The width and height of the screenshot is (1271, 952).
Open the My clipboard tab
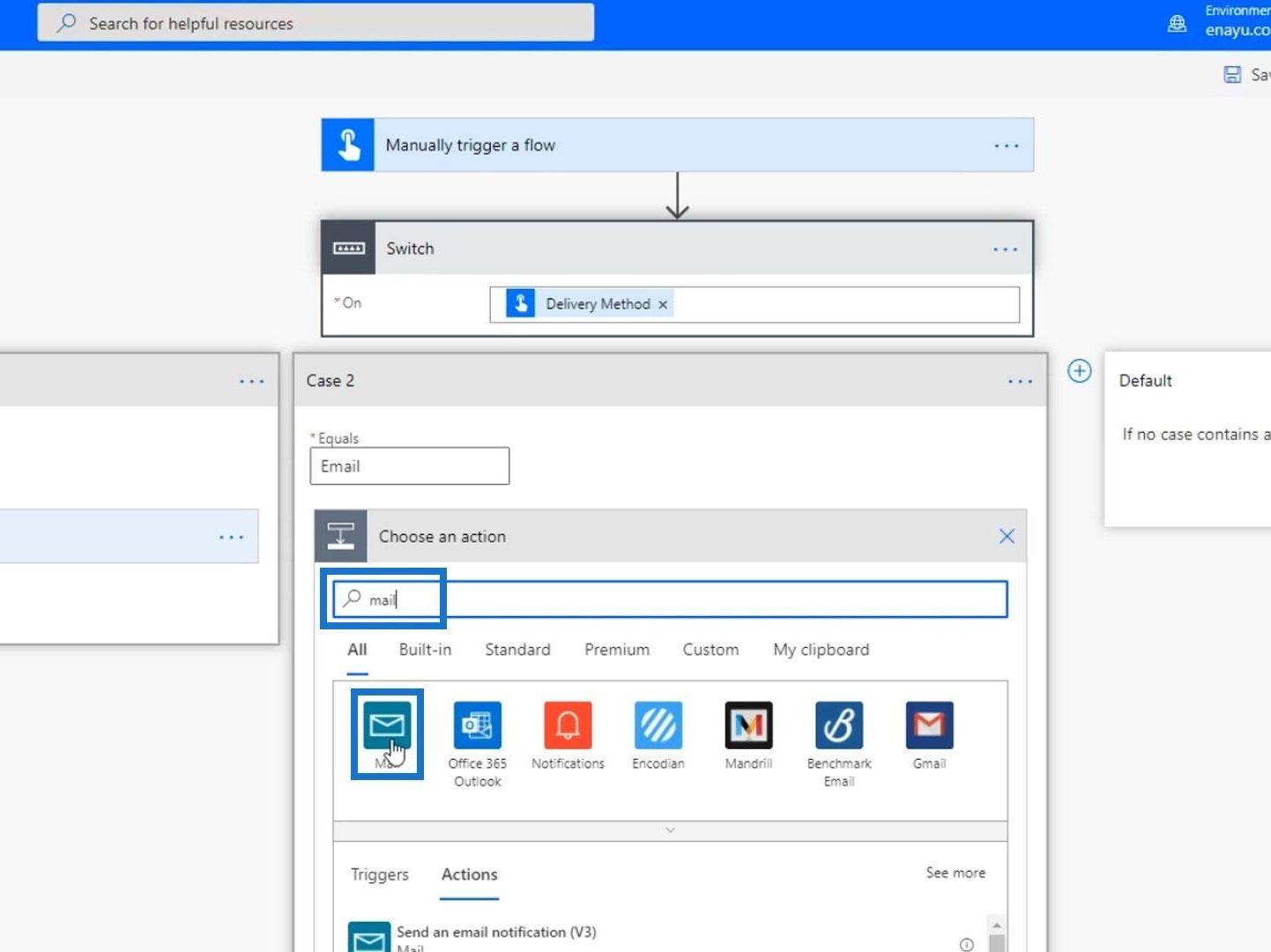821,650
